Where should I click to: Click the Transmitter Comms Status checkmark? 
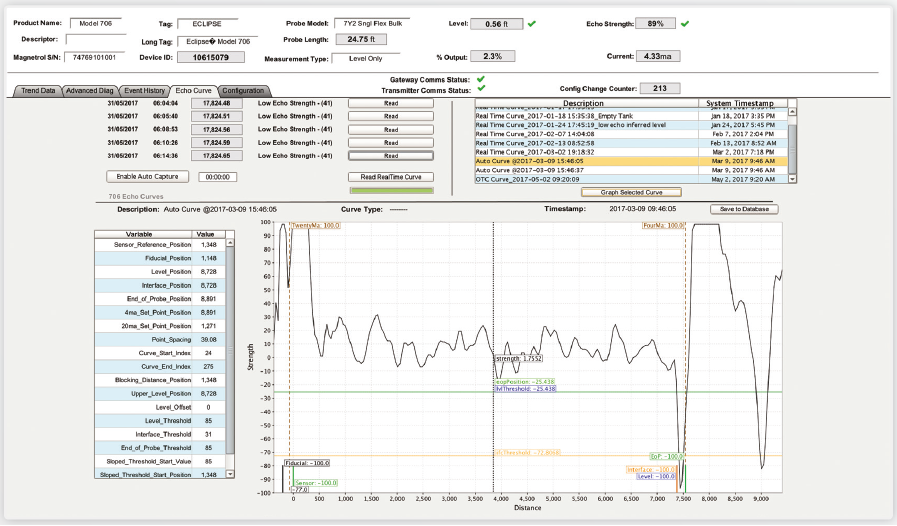pos(481,90)
